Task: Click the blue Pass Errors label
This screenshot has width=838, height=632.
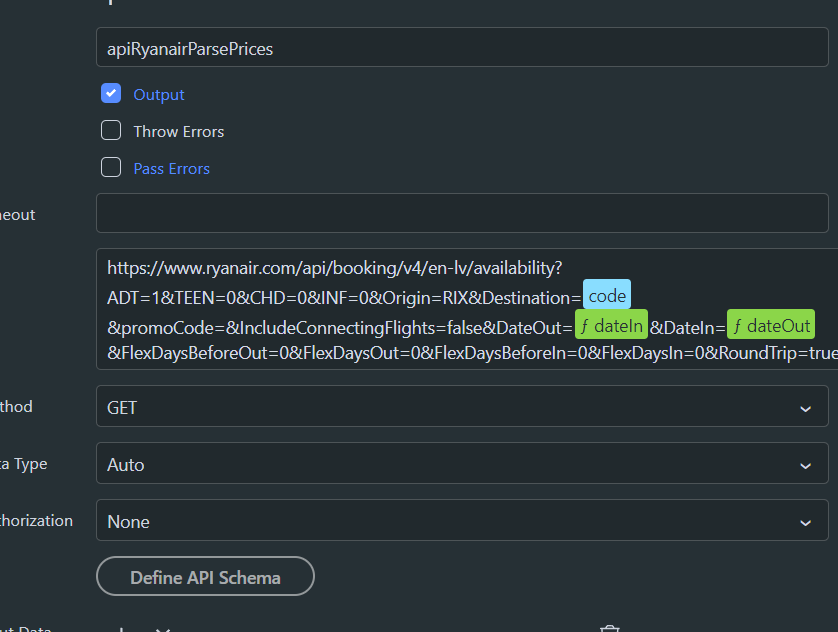Action: [171, 168]
